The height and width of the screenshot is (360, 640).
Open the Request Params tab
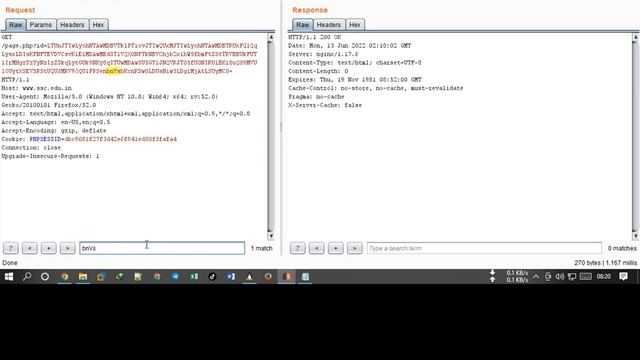(41, 25)
